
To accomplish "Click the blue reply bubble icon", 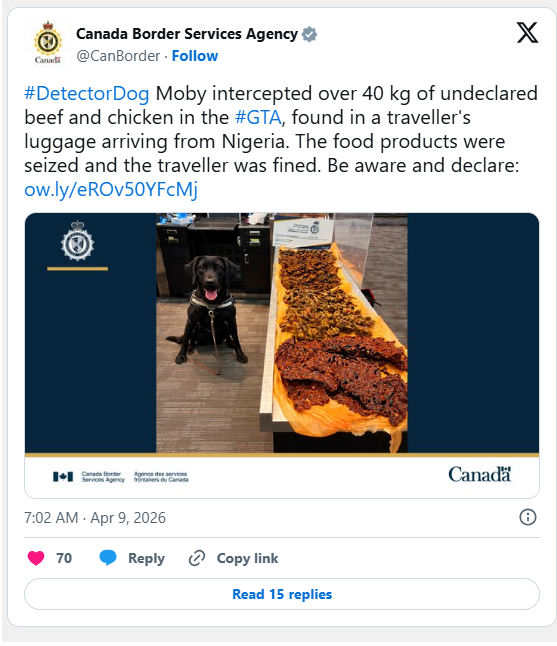I will (x=108, y=558).
